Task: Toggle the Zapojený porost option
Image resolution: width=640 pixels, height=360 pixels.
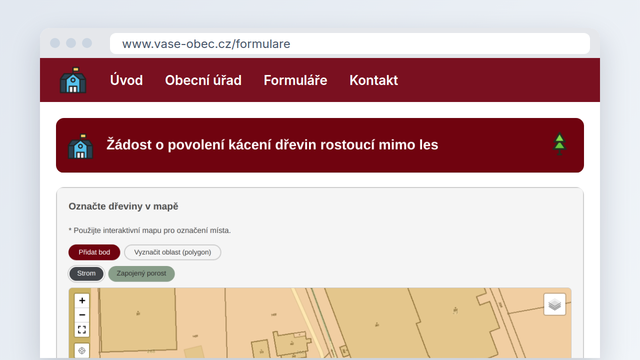Action: pos(141,273)
